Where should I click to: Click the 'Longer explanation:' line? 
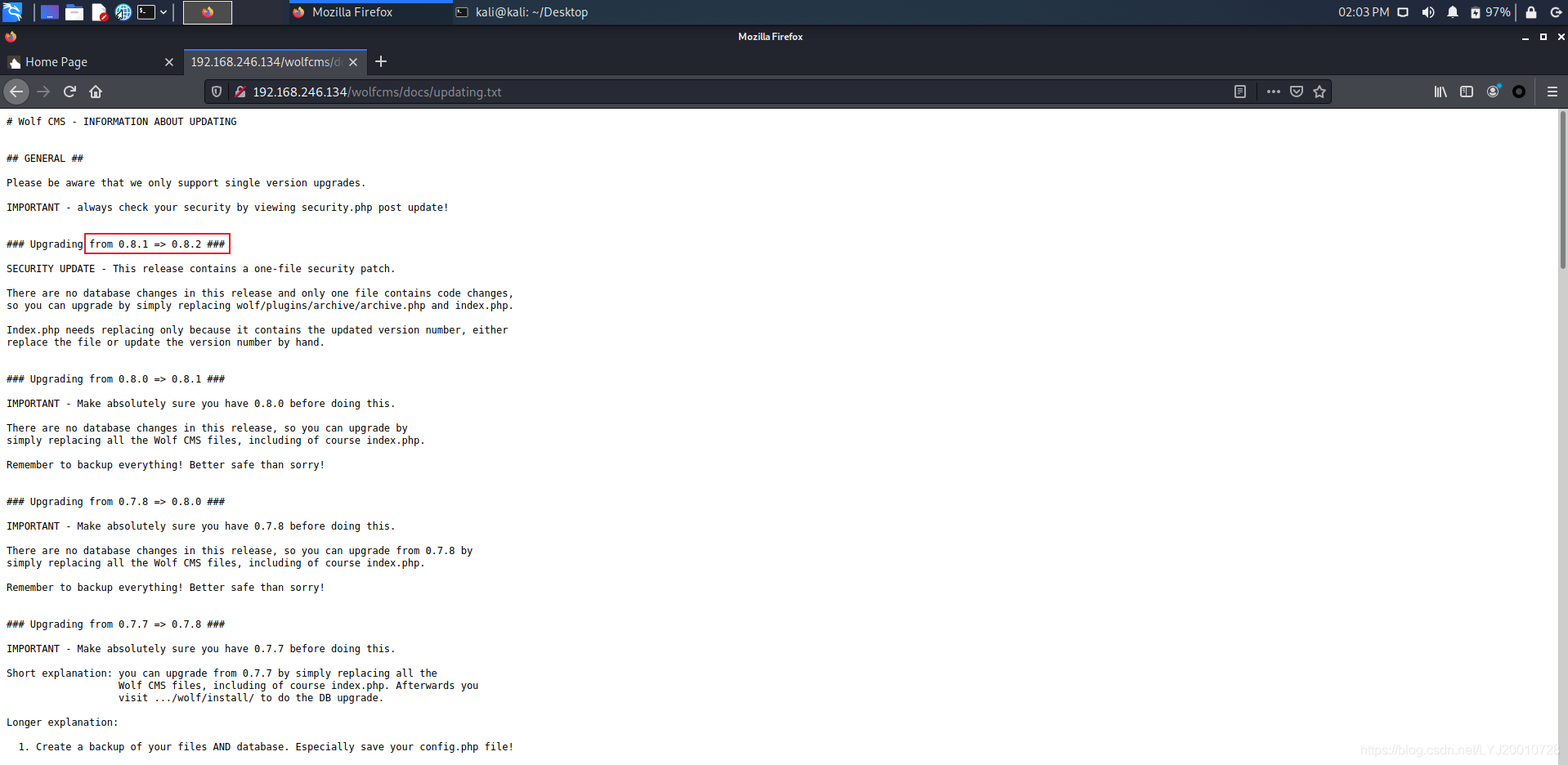(62, 722)
